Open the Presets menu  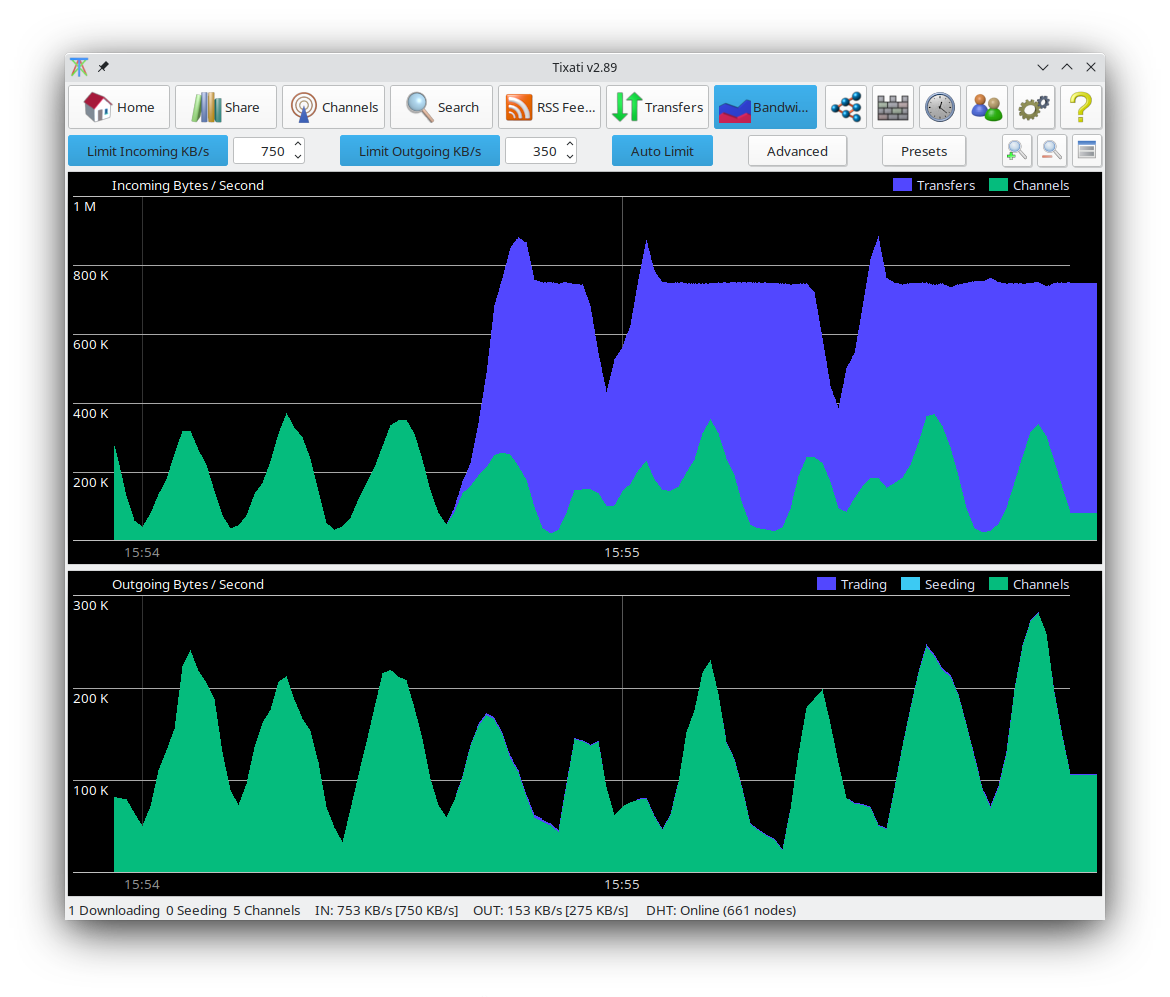click(x=923, y=150)
